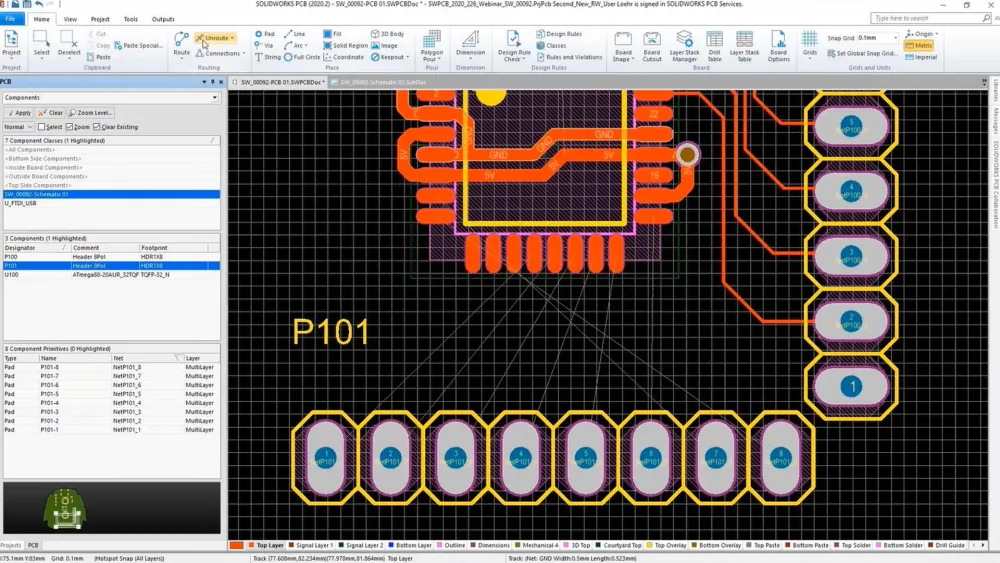1000x563 pixels.
Task: Select the Dimension tool
Action: coord(471,45)
